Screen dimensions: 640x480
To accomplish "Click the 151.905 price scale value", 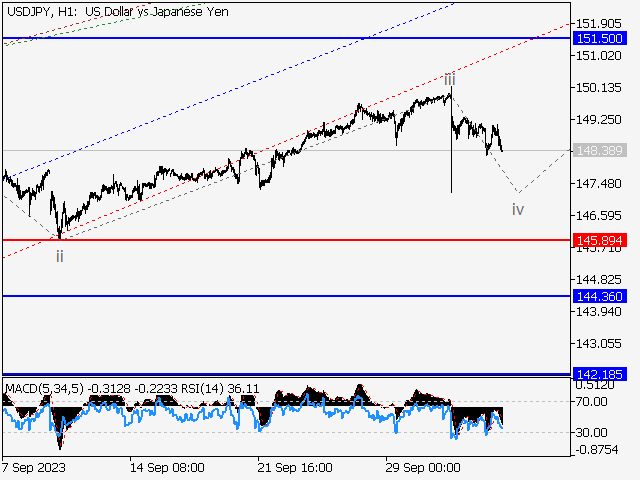I will coord(598,24).
